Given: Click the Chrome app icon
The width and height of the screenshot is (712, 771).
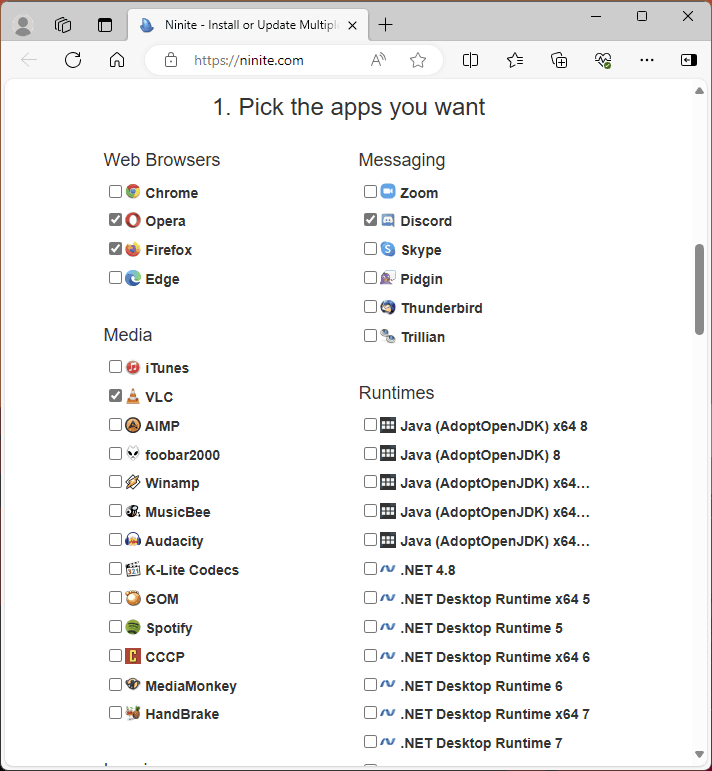Looking at the screenshot, I should [133, 192].
